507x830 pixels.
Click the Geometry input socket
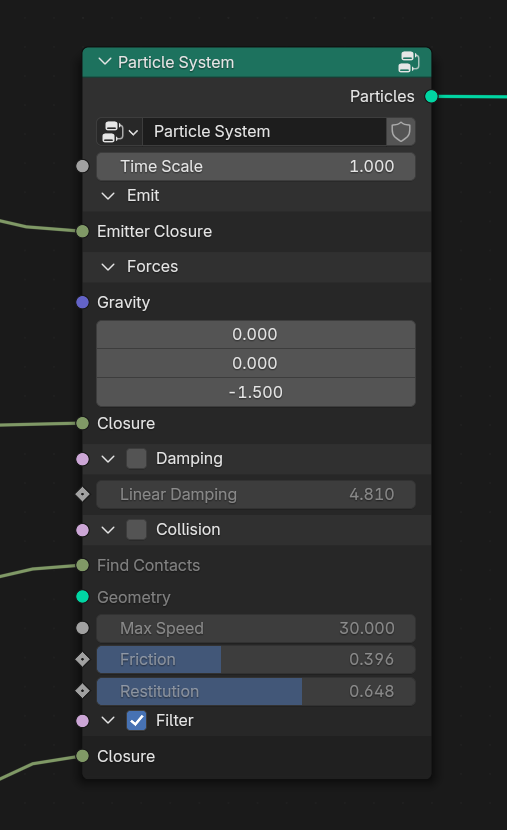[83, 597]
